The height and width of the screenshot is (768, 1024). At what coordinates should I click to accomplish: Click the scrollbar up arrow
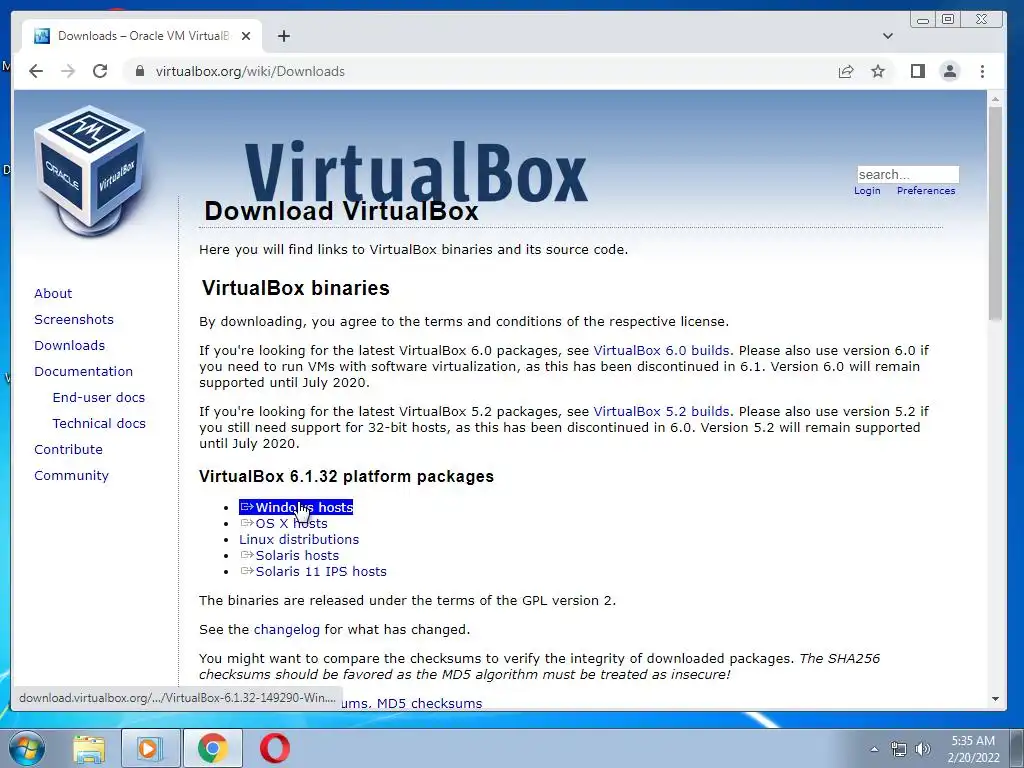pos(995,100)
